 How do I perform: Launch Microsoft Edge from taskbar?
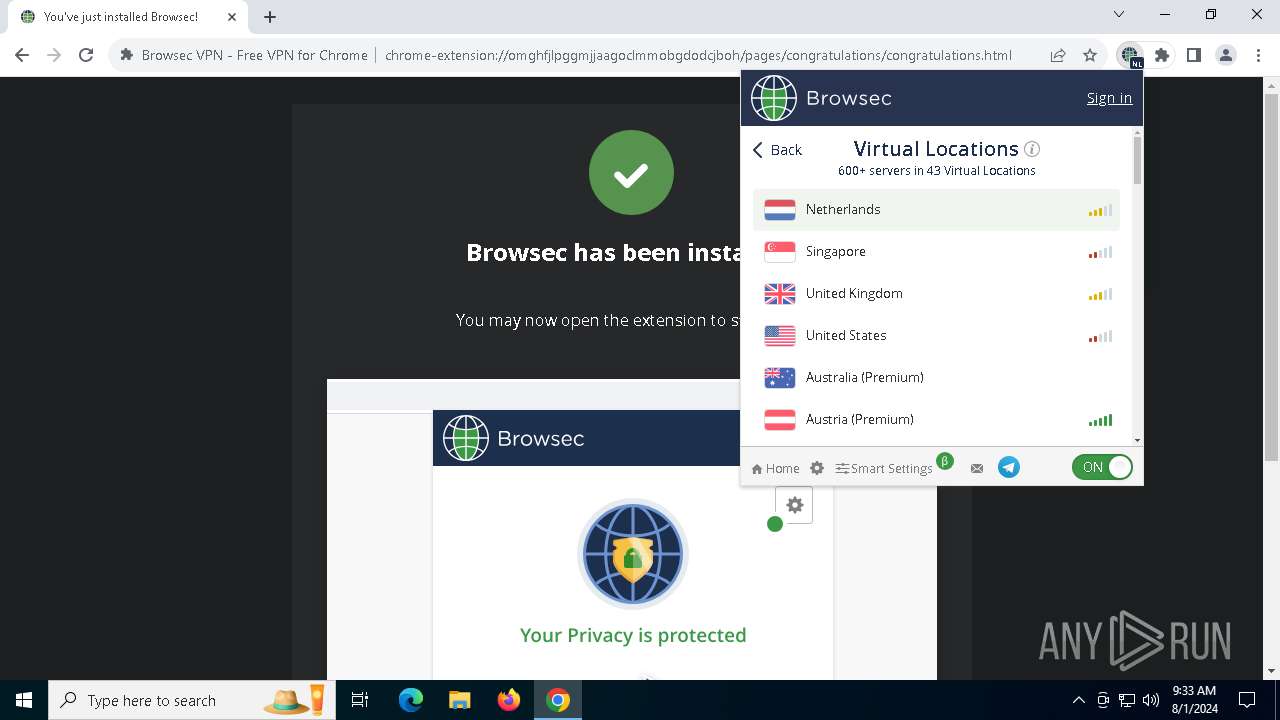(411, 701)
